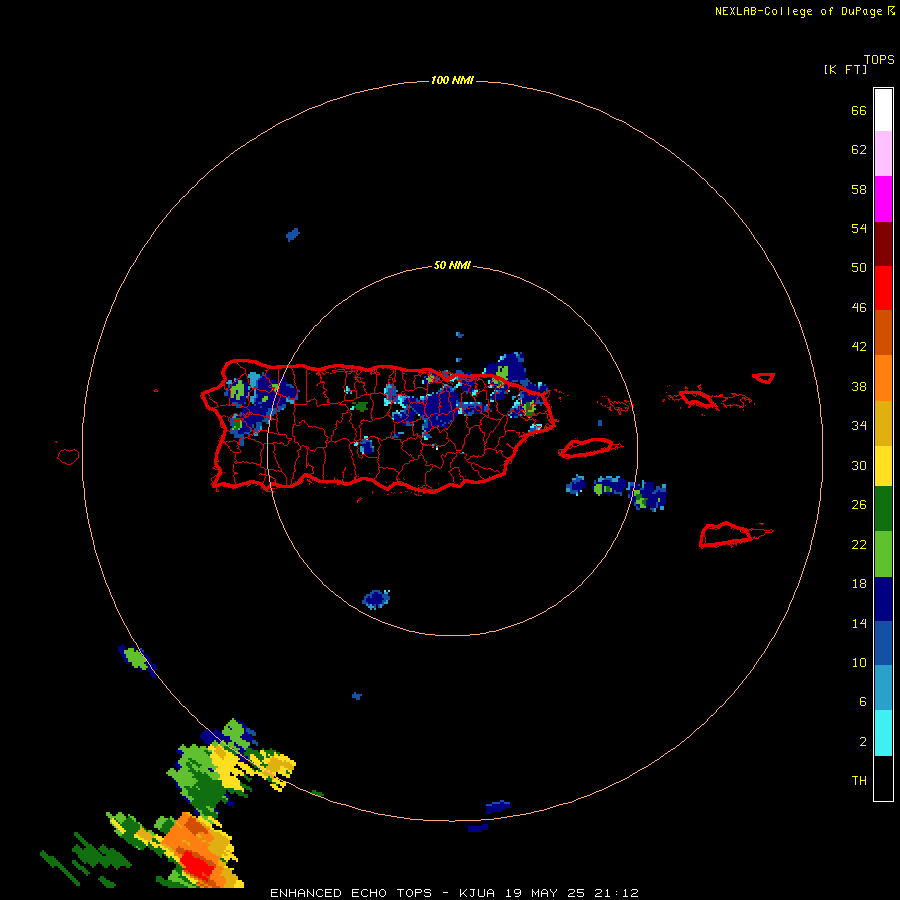Click the legend value 62
Viewport: 900px width, 900px height.
coord(859,150)
